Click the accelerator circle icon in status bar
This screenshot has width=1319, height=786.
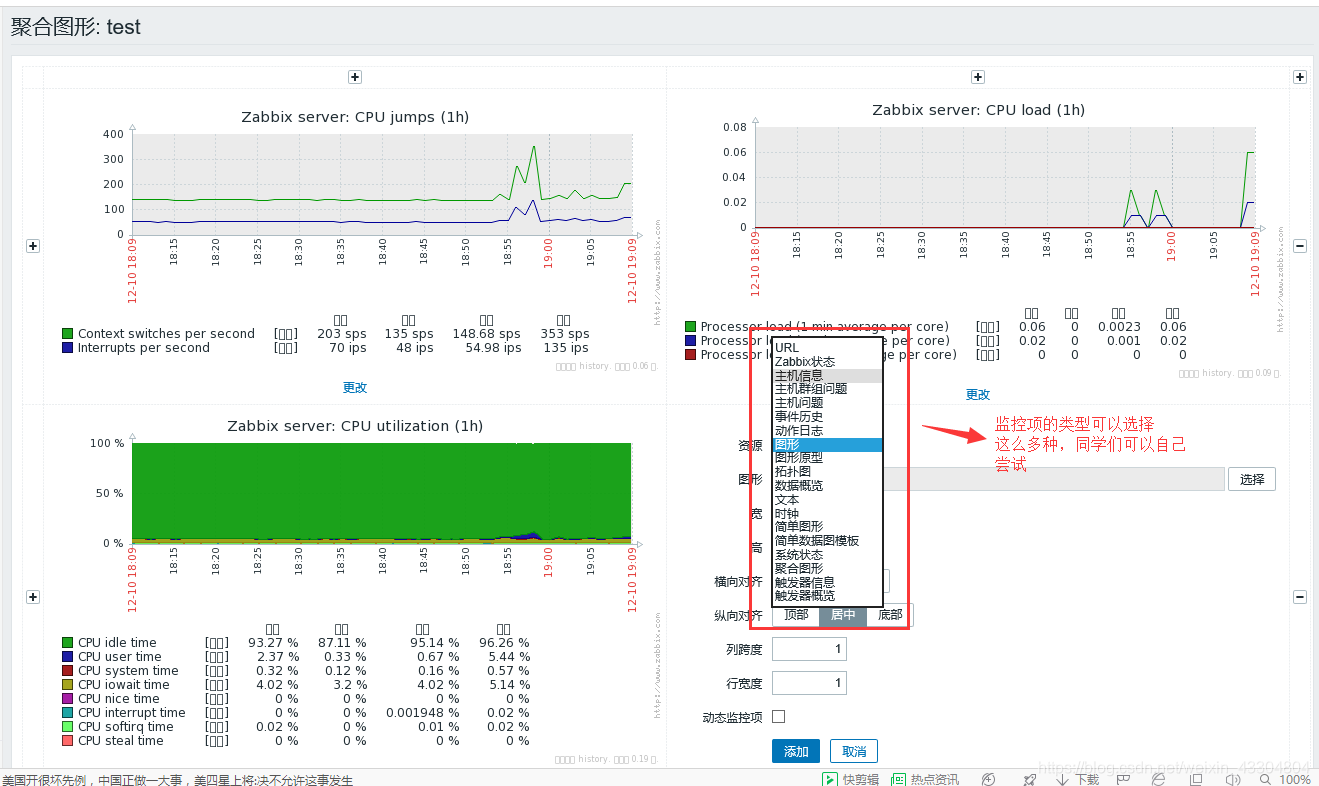point(989,779)
